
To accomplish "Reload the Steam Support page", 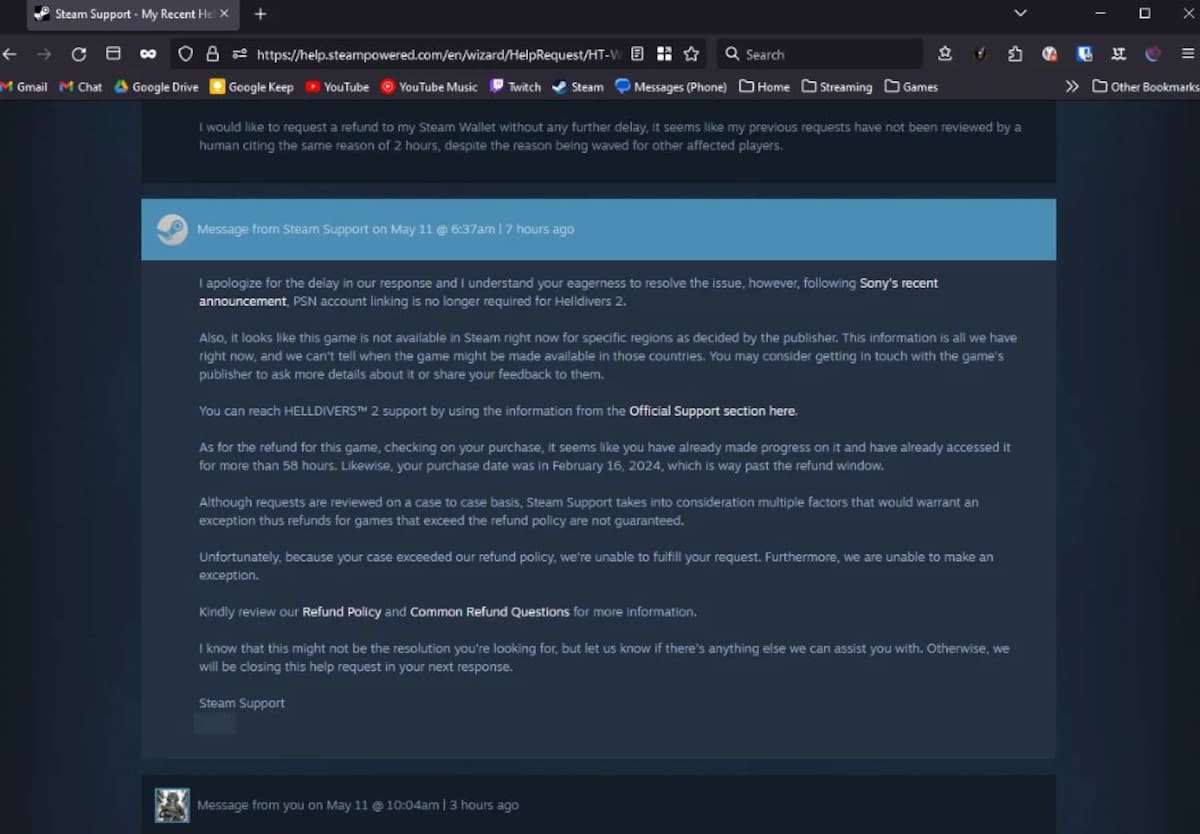I will tap(79, 54).
